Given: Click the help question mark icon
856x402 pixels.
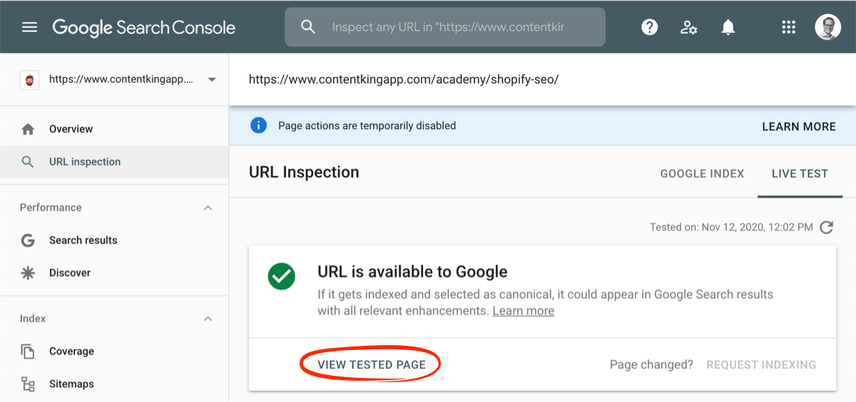Looking at the screenshot, I should (650, 27).
